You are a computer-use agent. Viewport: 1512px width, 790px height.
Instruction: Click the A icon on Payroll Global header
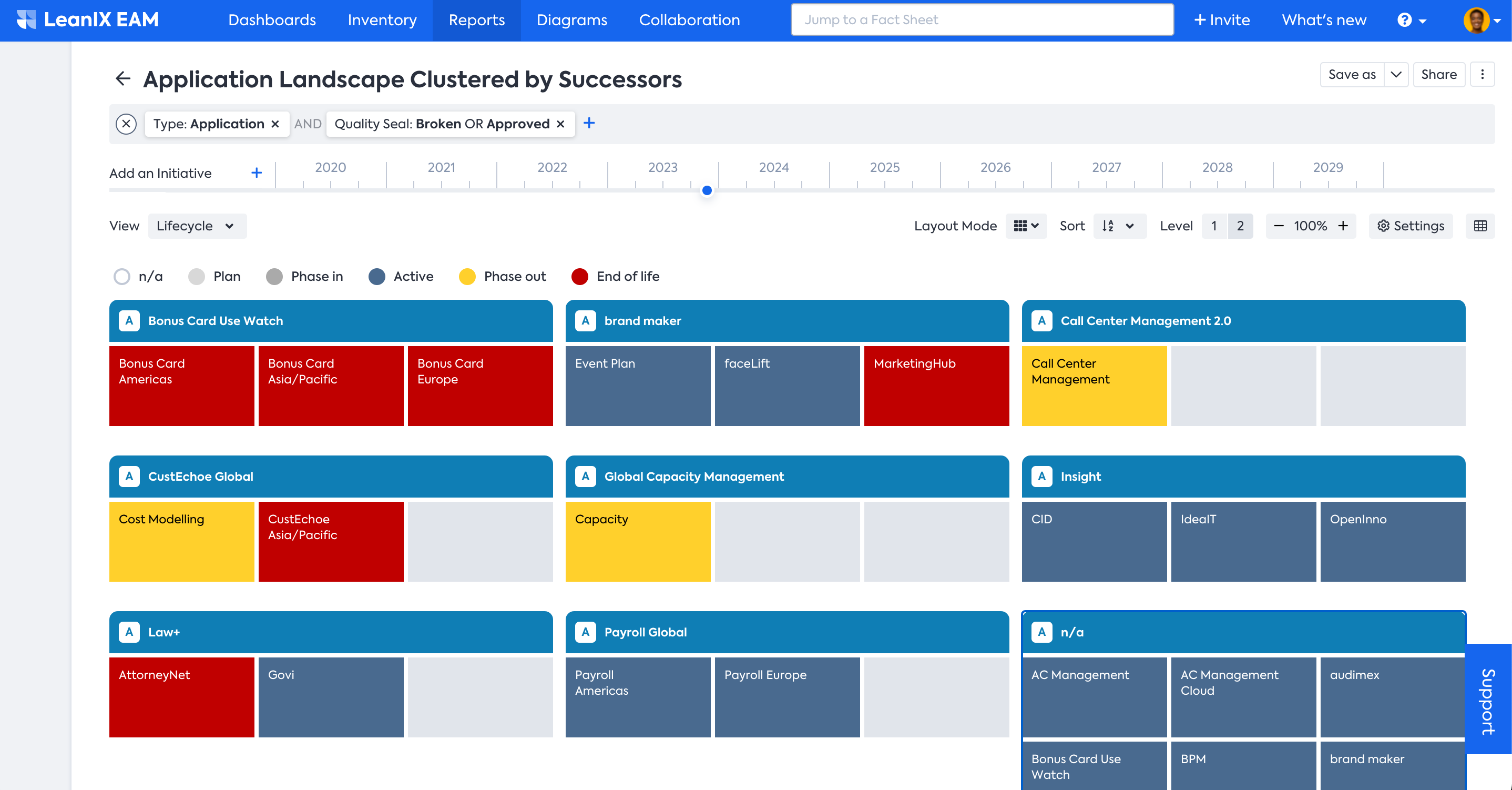click(585, 632)
